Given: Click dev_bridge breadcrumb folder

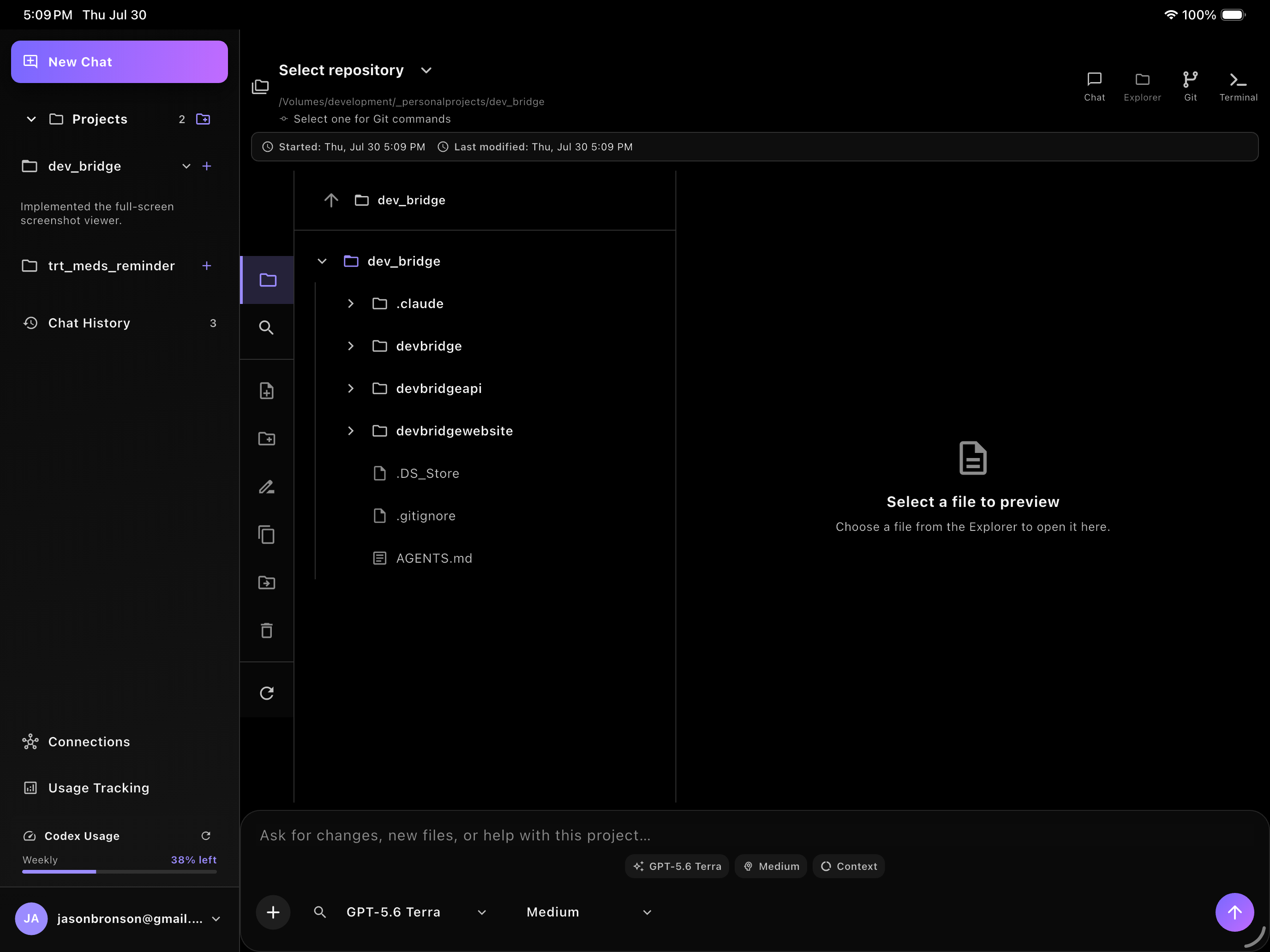Looking at the screenshot, I should pyautogui.click(x=400, y=200).
